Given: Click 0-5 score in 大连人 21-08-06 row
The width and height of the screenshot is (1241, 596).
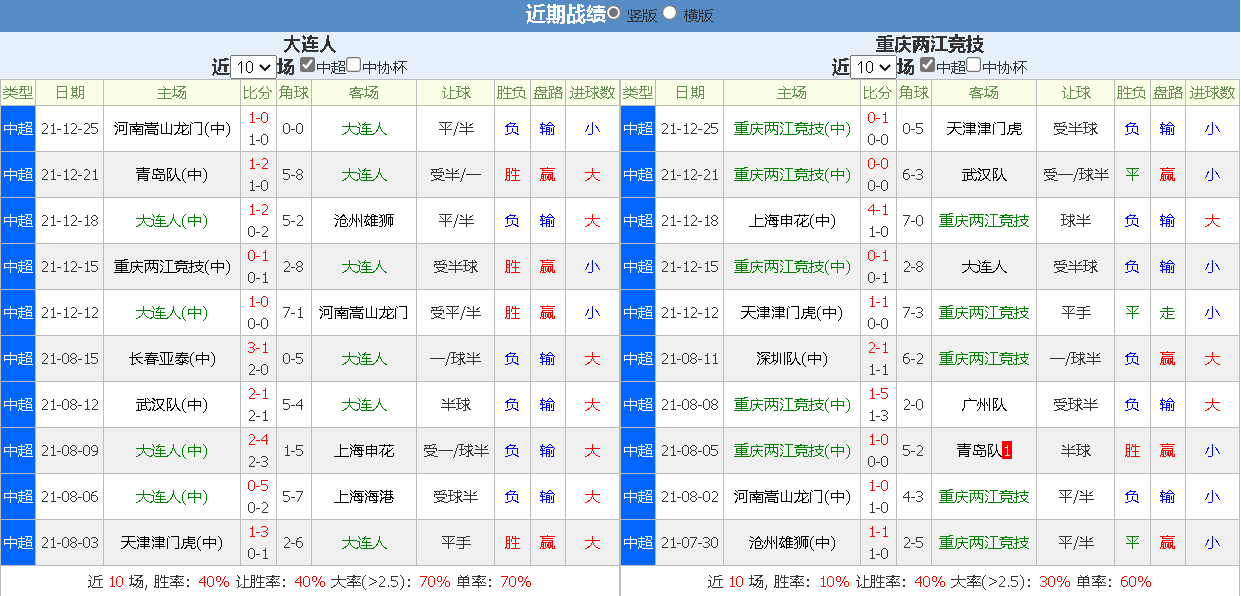Looking at the screenshot, I should click(258, 486).
